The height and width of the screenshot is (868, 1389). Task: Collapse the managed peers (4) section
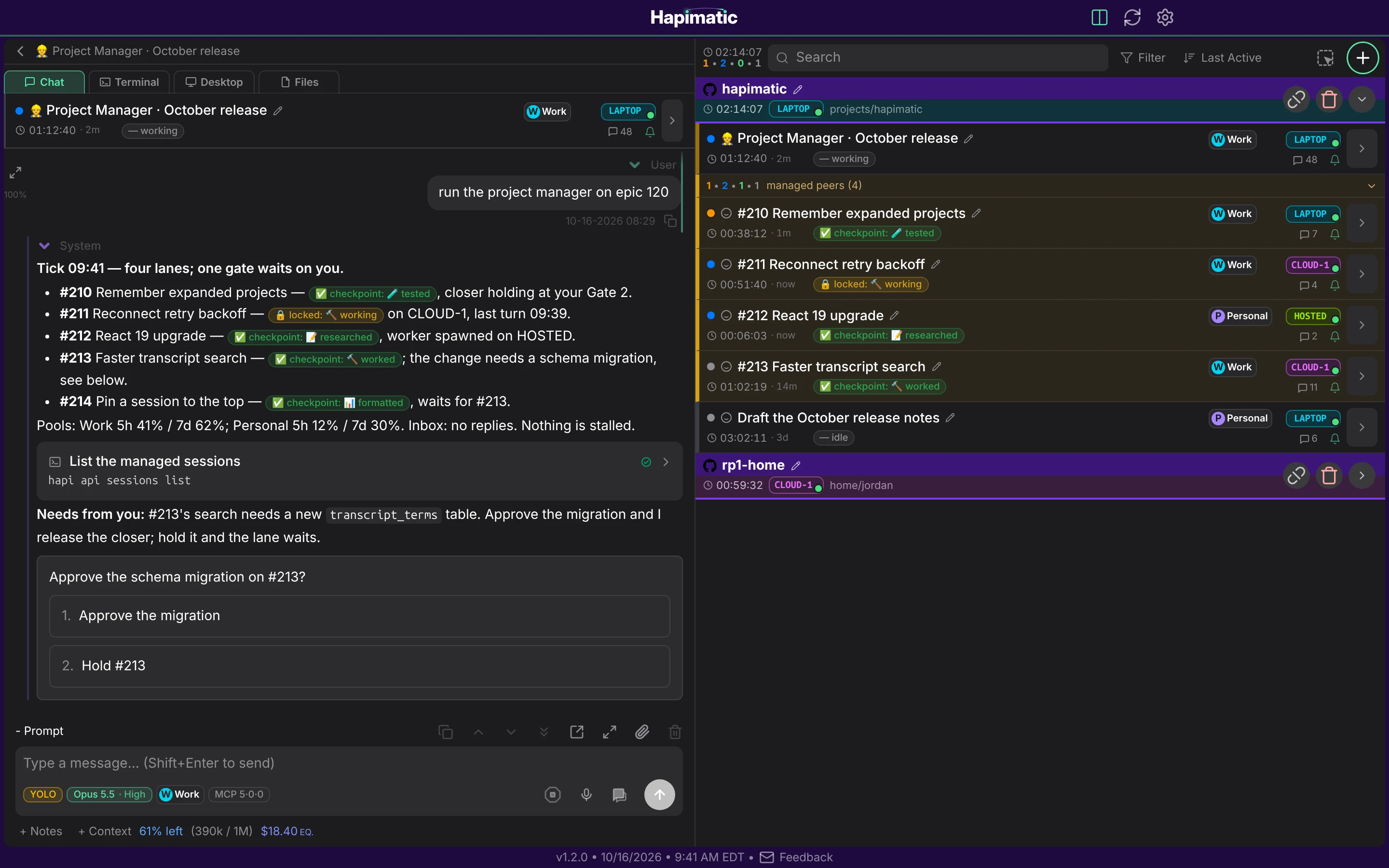point(1371,186)
